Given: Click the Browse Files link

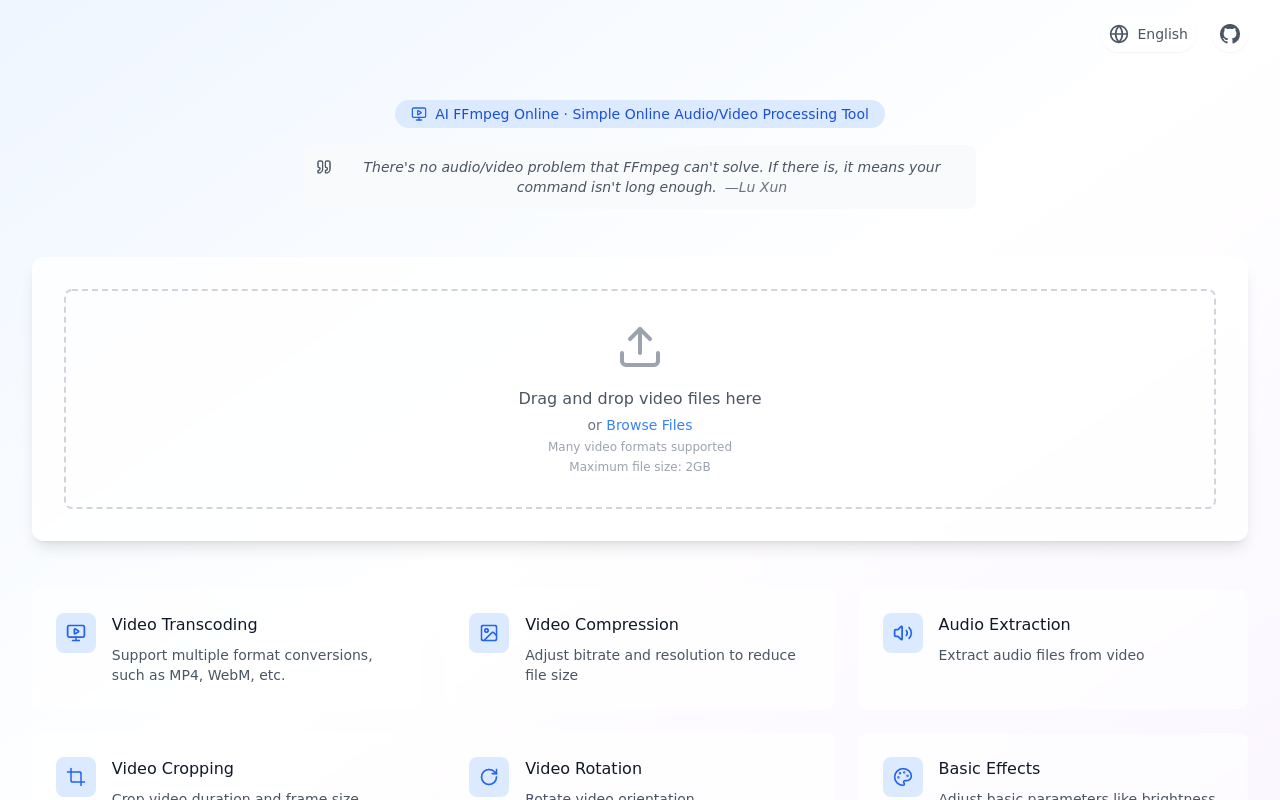Looking at the screenshot, I should pyautogui.click(x=649, y=425).
